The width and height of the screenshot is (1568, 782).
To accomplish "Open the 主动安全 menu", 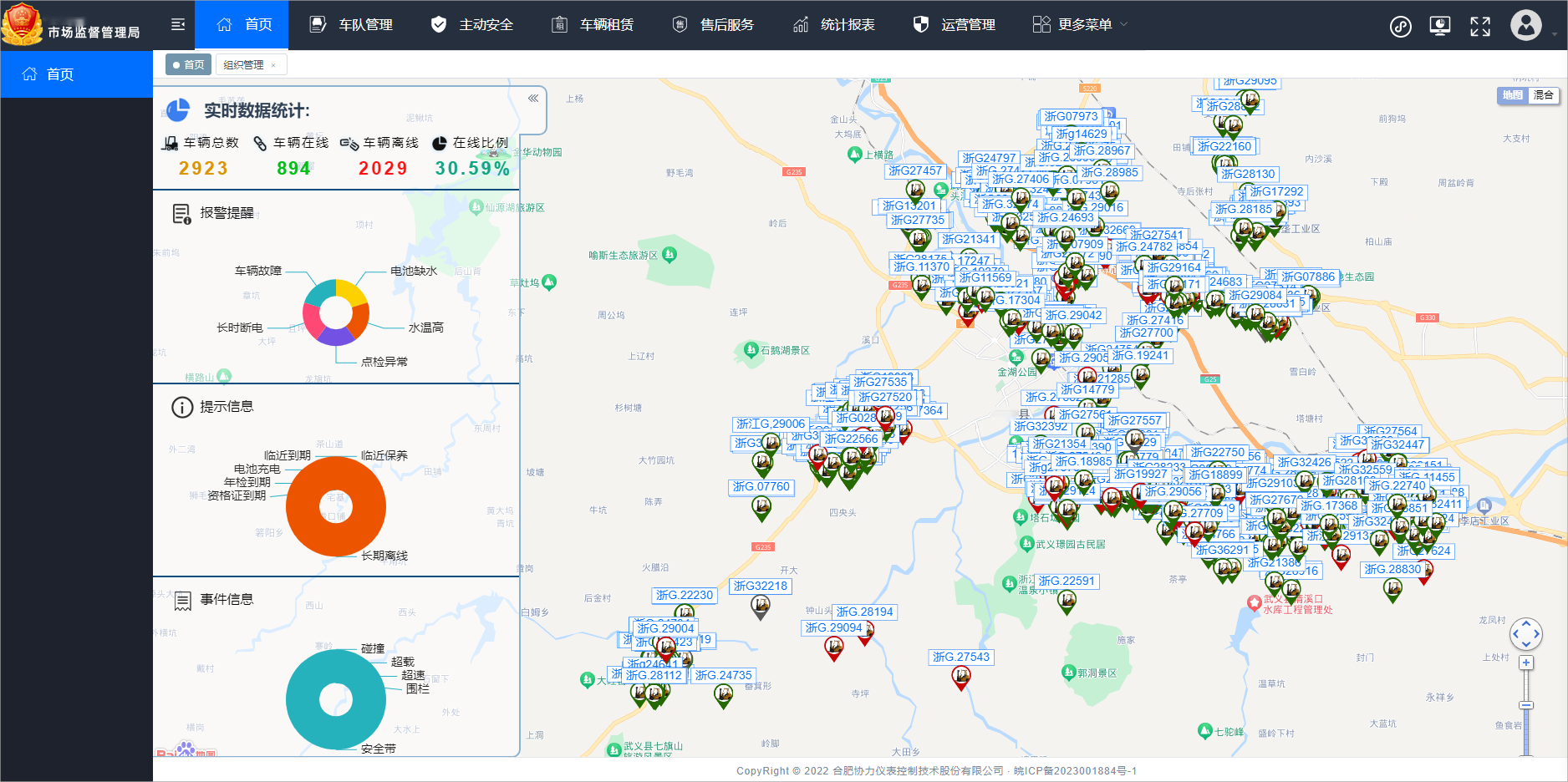I will (x=472, y=25).
